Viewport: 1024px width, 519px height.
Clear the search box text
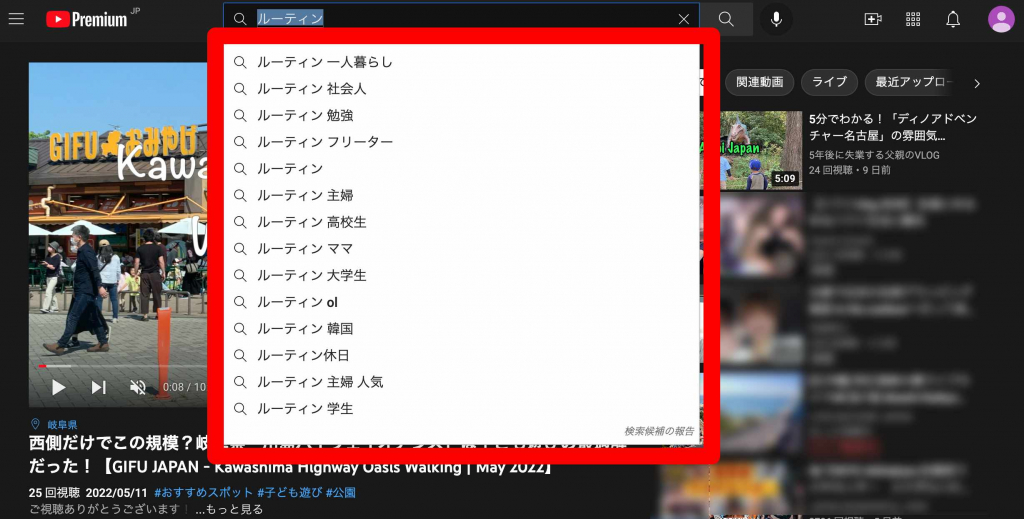pyautogui.click(x=684, y=19)
